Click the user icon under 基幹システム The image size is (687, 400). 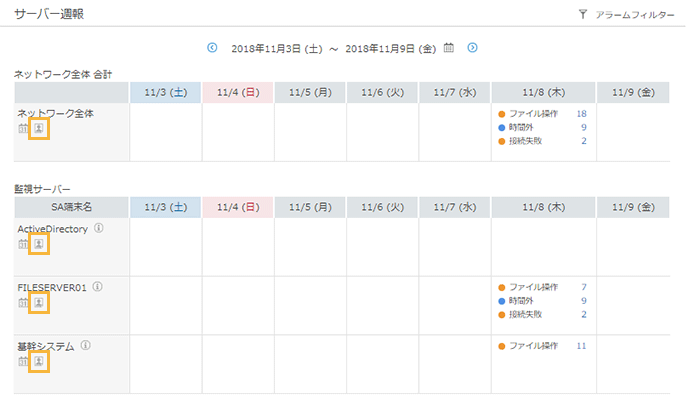(38, 361)
